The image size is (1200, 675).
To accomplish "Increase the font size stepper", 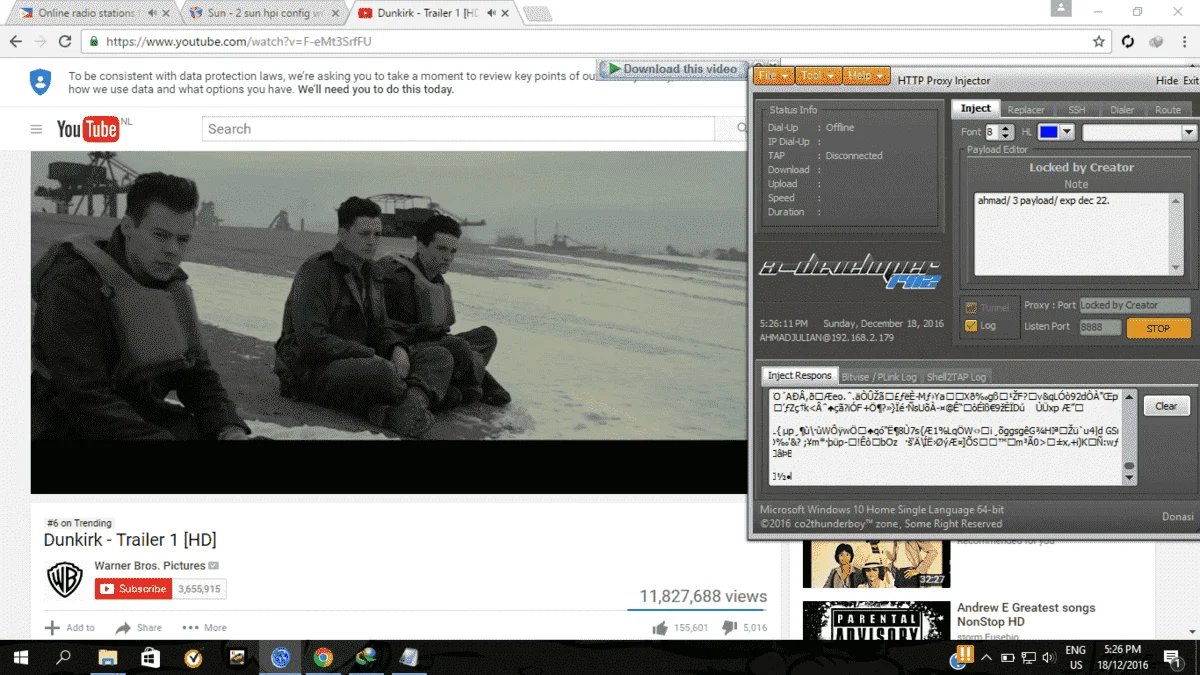I will pos(1007,128).
